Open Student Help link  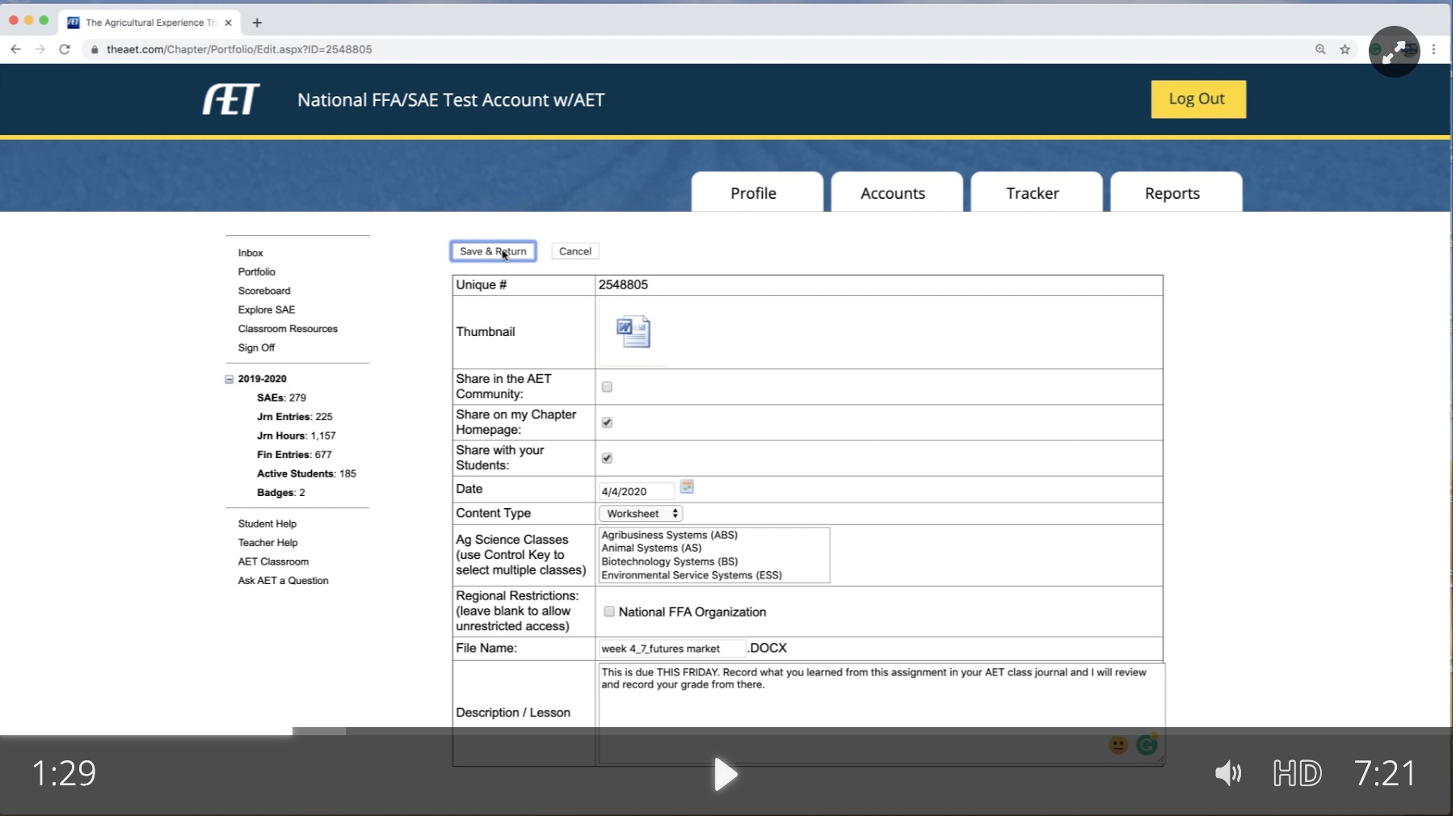(x=267, y=524)
